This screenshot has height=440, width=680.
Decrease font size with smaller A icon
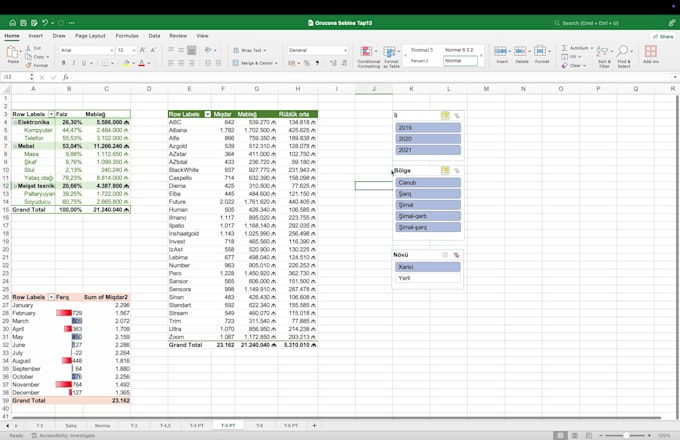153,50
